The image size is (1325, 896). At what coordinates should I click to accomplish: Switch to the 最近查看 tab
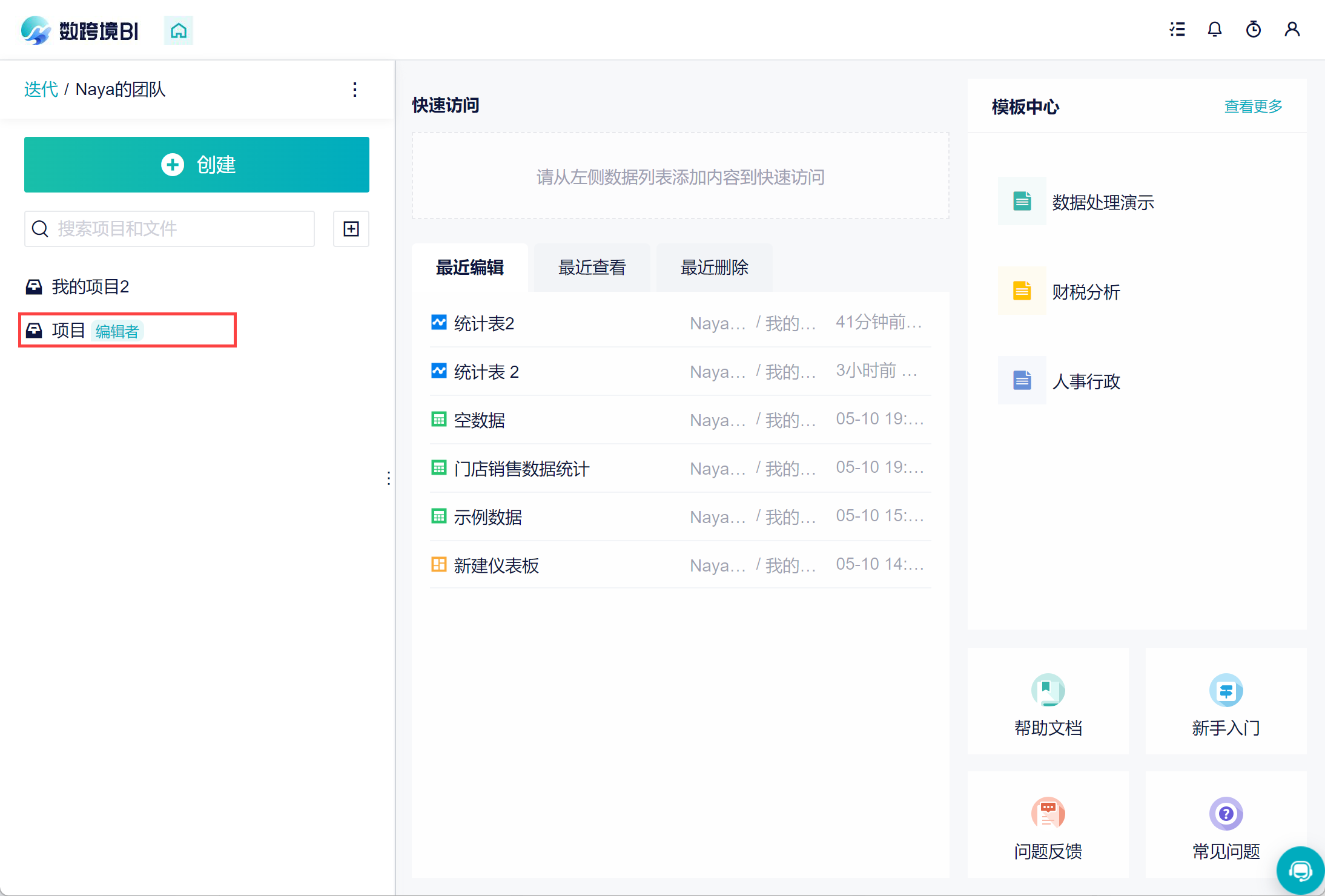click(592, 268)
